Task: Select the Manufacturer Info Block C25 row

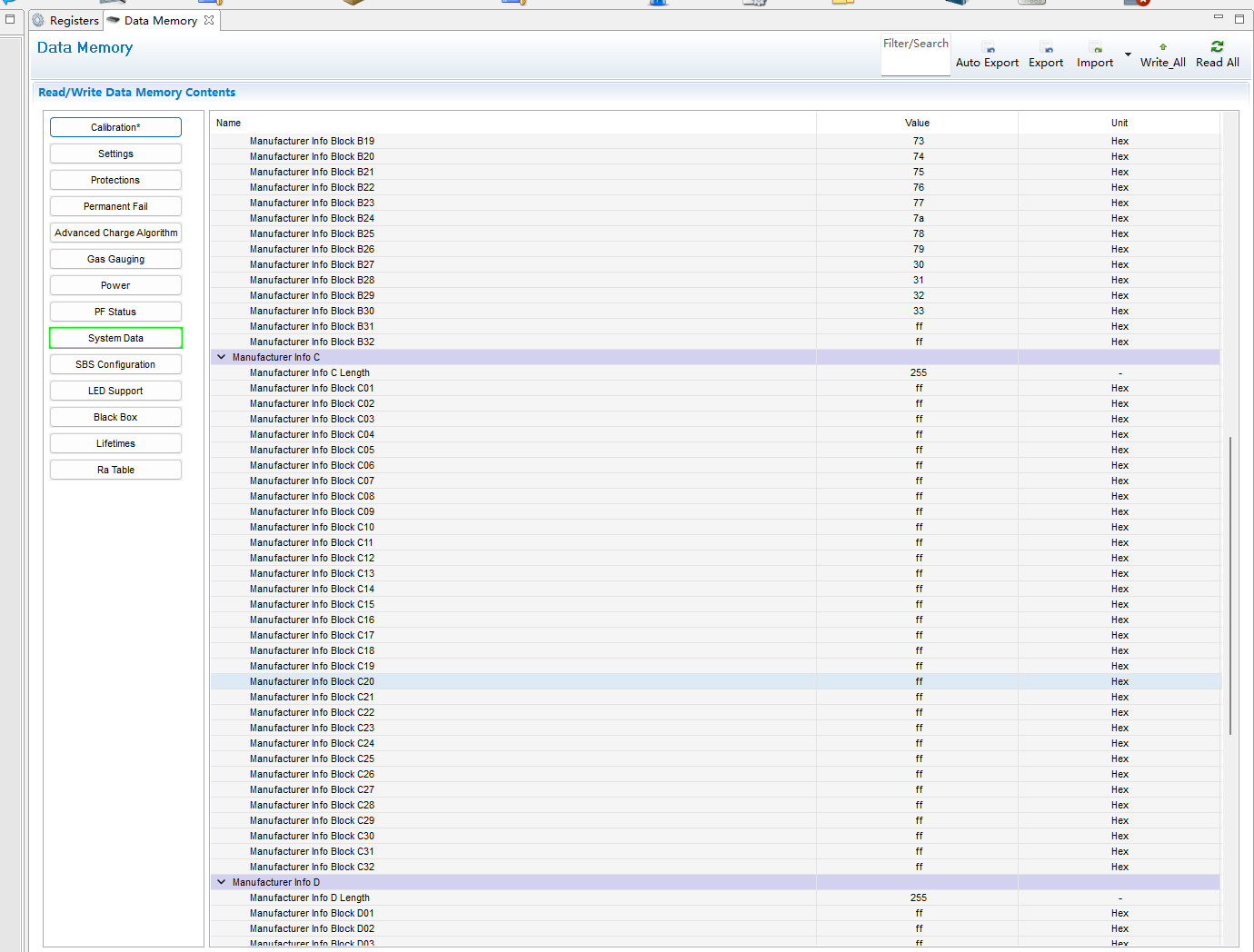Action: coord(715,759)
